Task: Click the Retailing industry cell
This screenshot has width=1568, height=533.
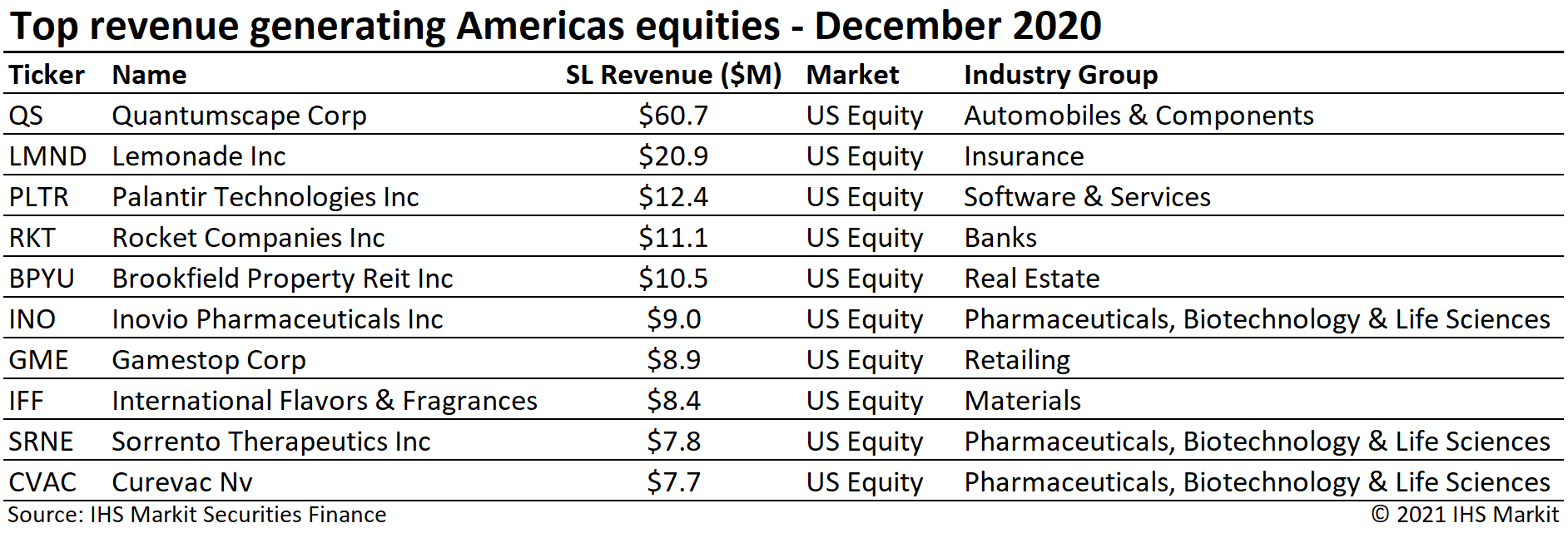Action: point(1017,360)
